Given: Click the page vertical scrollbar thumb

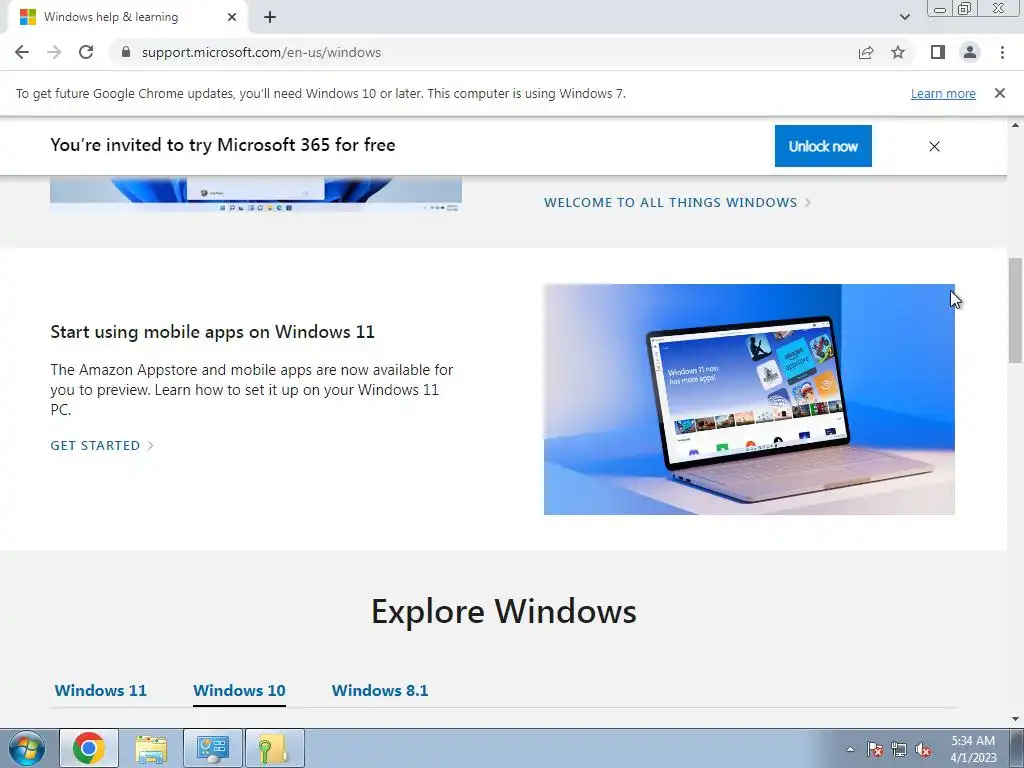Looking at the screenshot, I should point(1016,310).
